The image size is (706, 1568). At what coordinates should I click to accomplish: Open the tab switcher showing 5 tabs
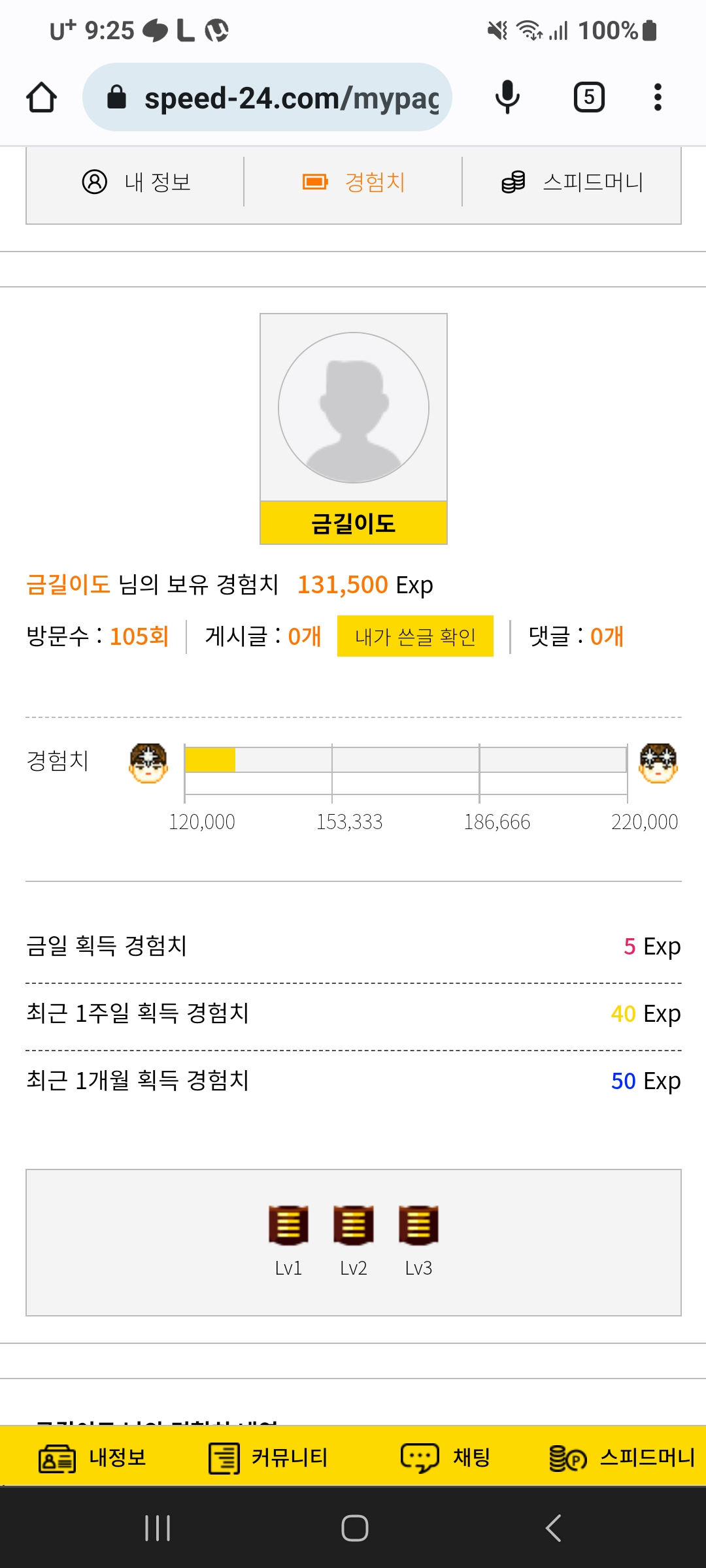tap(589, 97)
